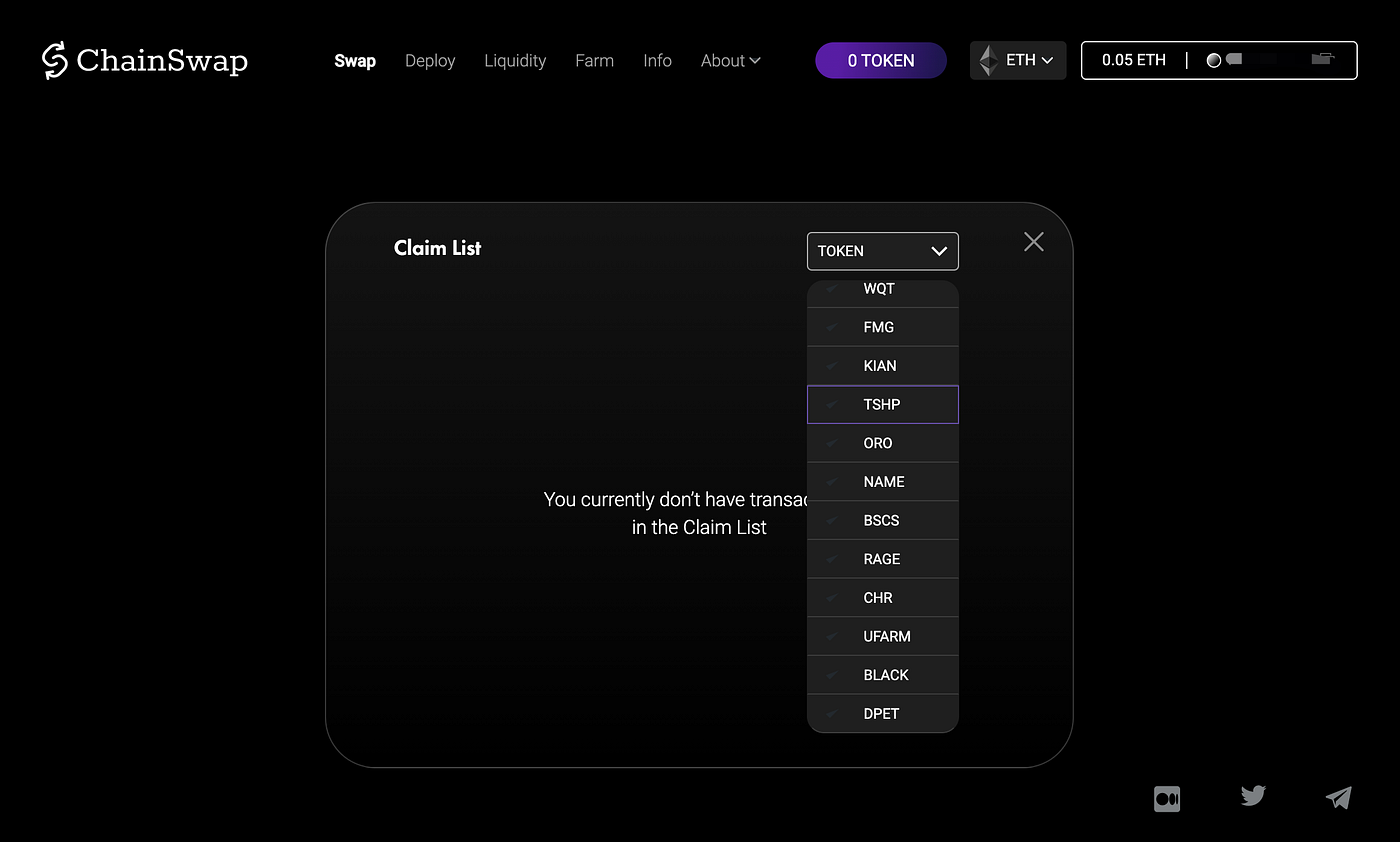Click the empty Claim List message

(x=676, y=513)
